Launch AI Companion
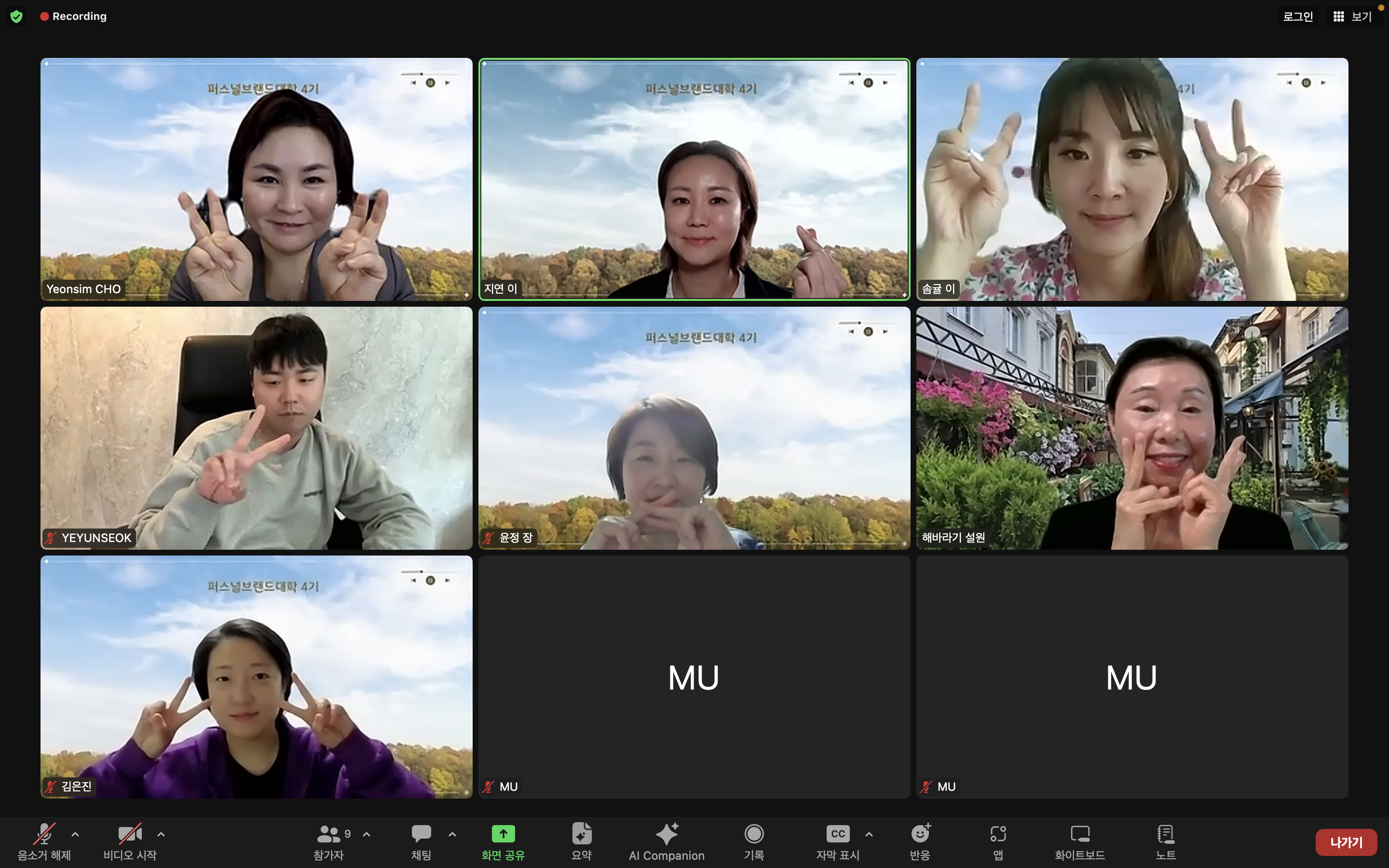The height and width of the screenshot is (868, 1389). 667,841
